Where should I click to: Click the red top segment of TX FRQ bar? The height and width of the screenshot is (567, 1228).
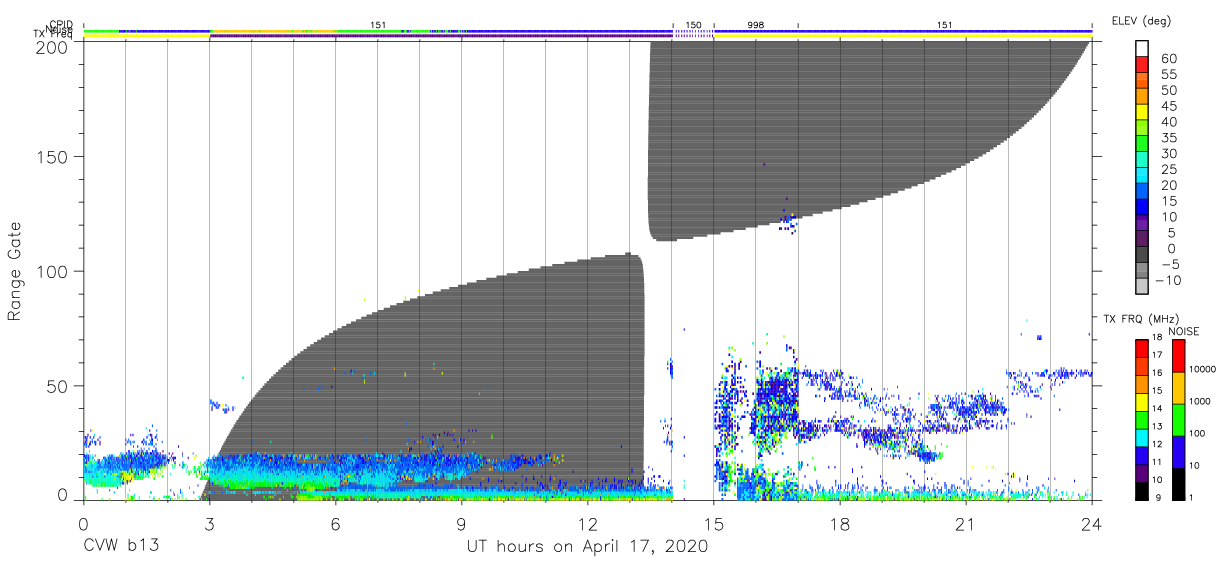pos(1141,349)
